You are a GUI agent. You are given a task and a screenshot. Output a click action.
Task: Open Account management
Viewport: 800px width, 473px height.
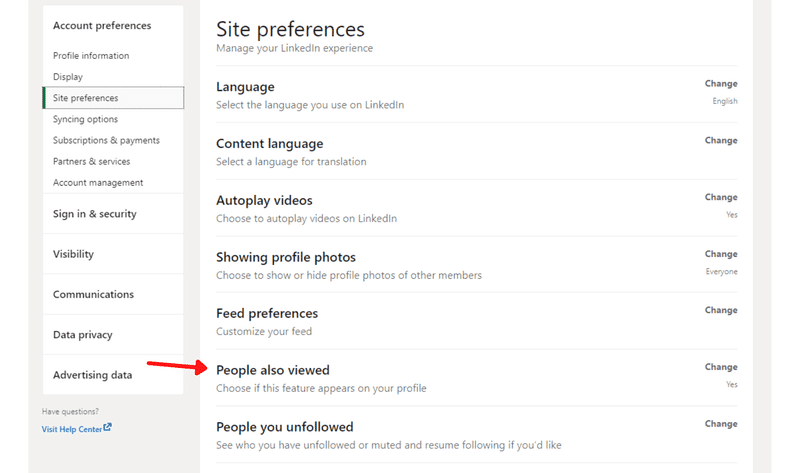tap(98, 183)
